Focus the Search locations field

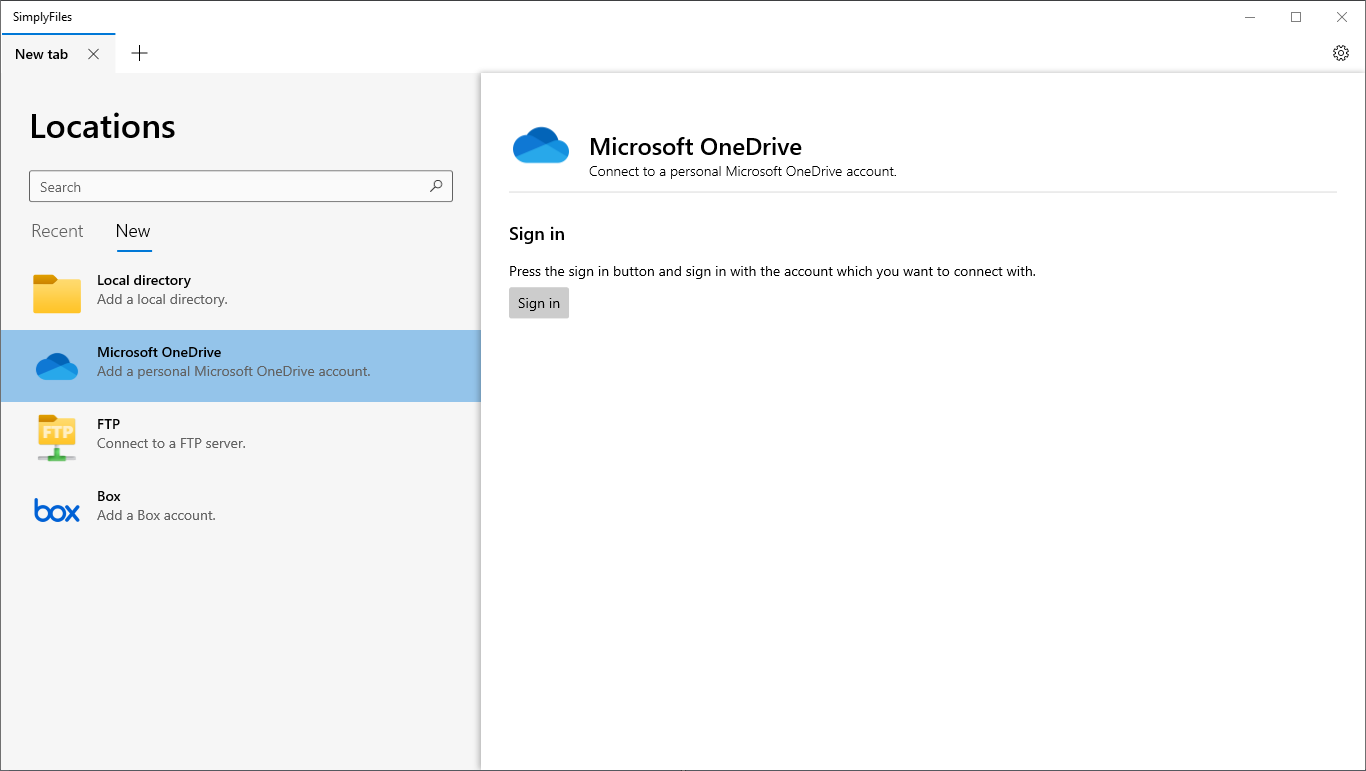coord(241,187)
